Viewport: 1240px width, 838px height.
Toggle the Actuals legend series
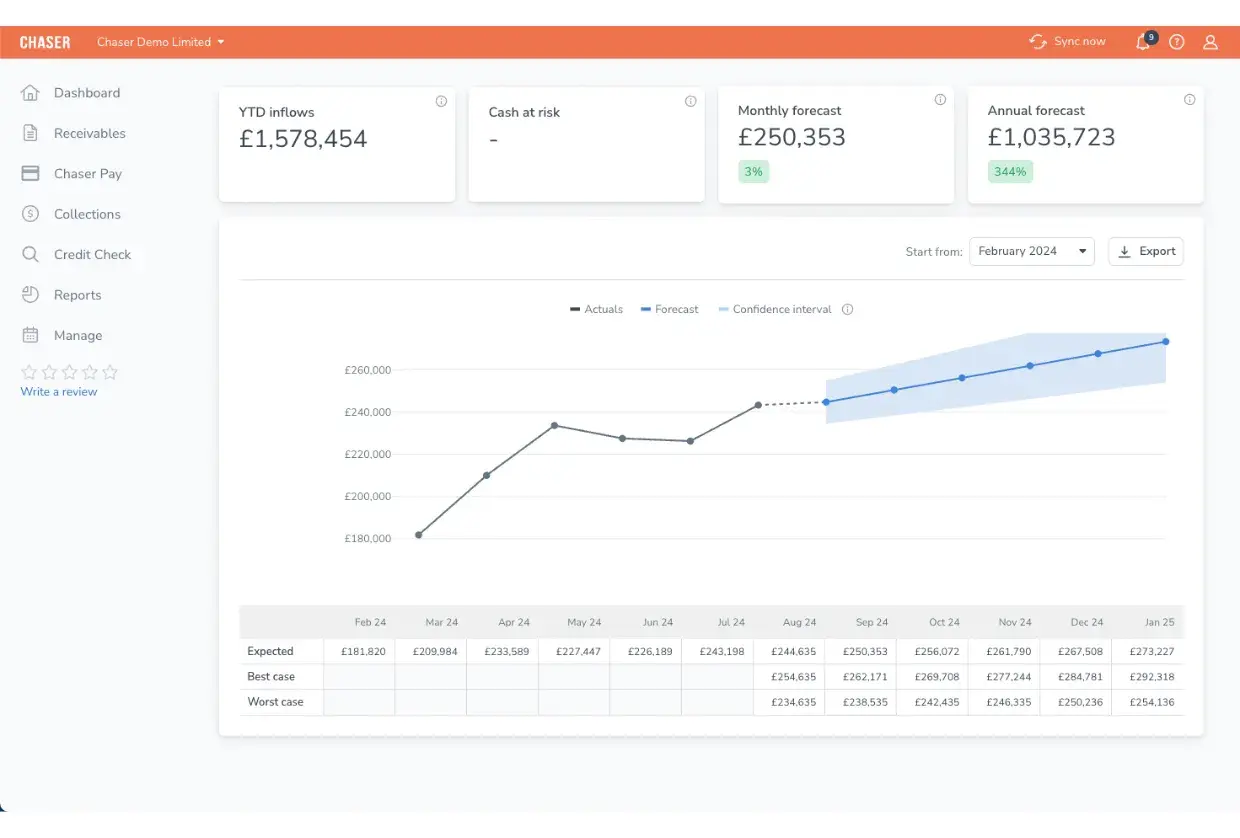click(x=596, y=310)
